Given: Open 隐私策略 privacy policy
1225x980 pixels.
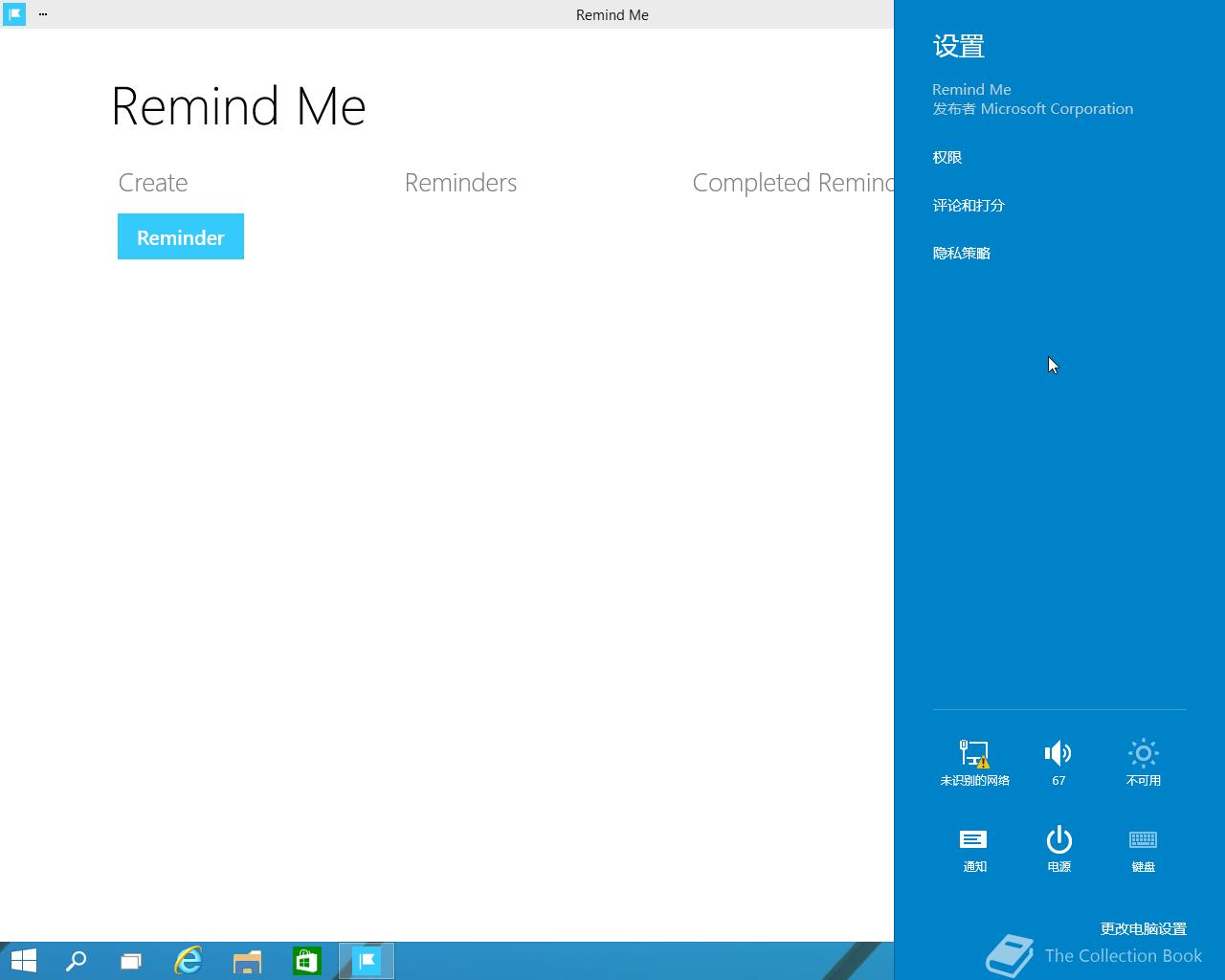Looking at the screenshot, I should [962, 253].
